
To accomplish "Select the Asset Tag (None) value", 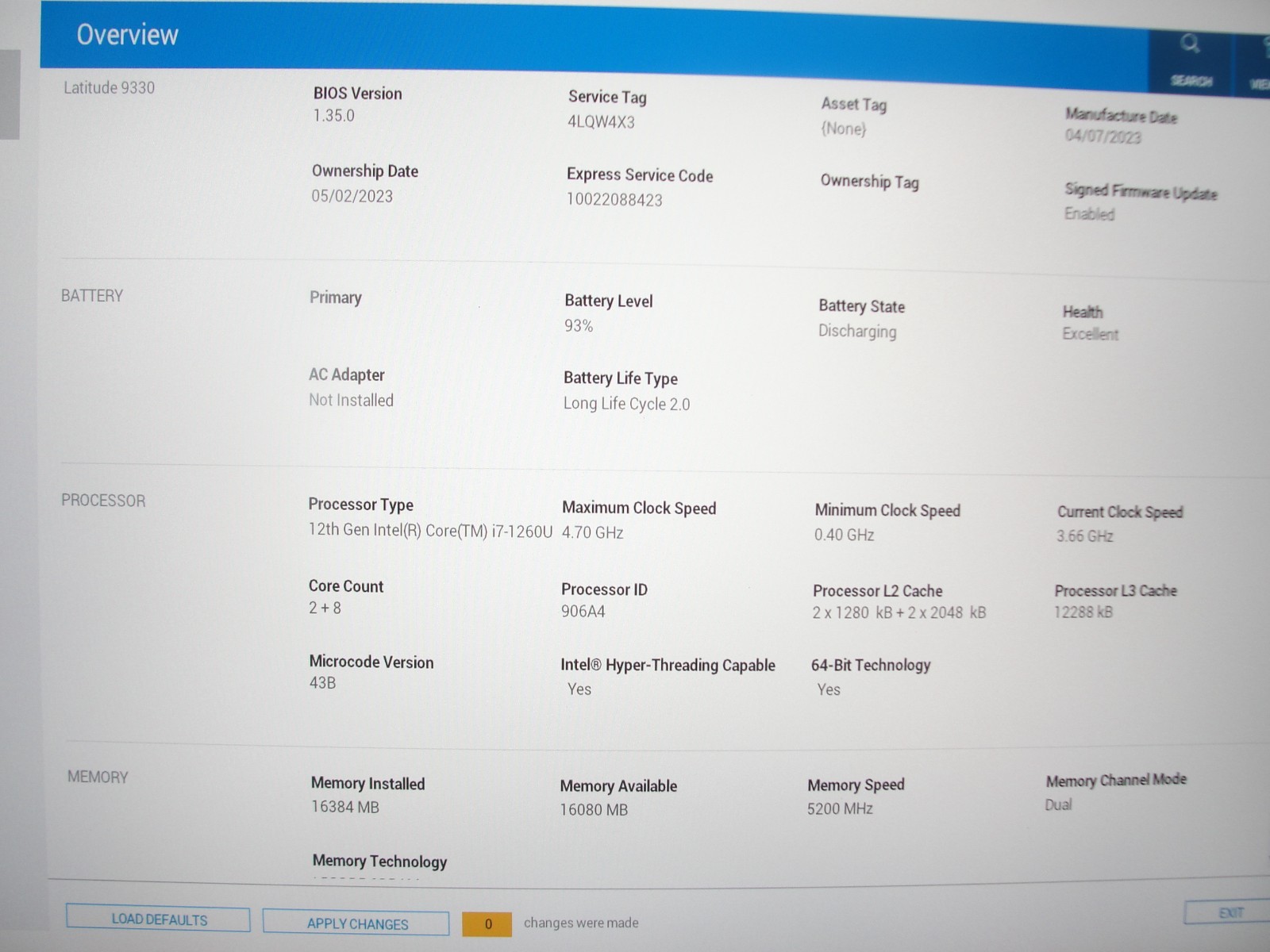I will click(843, 129).
